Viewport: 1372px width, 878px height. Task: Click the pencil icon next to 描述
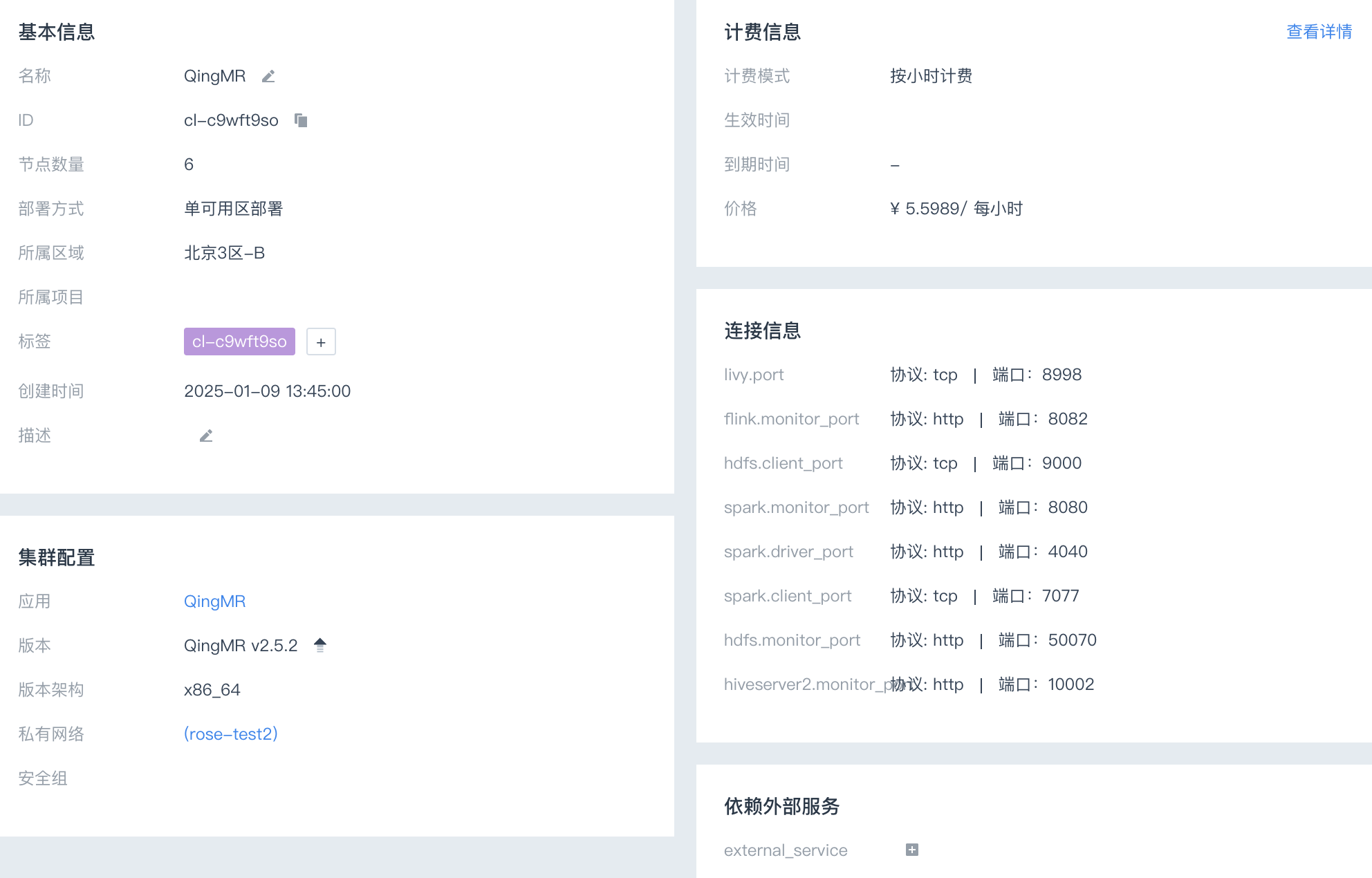(x=205, y=435)
